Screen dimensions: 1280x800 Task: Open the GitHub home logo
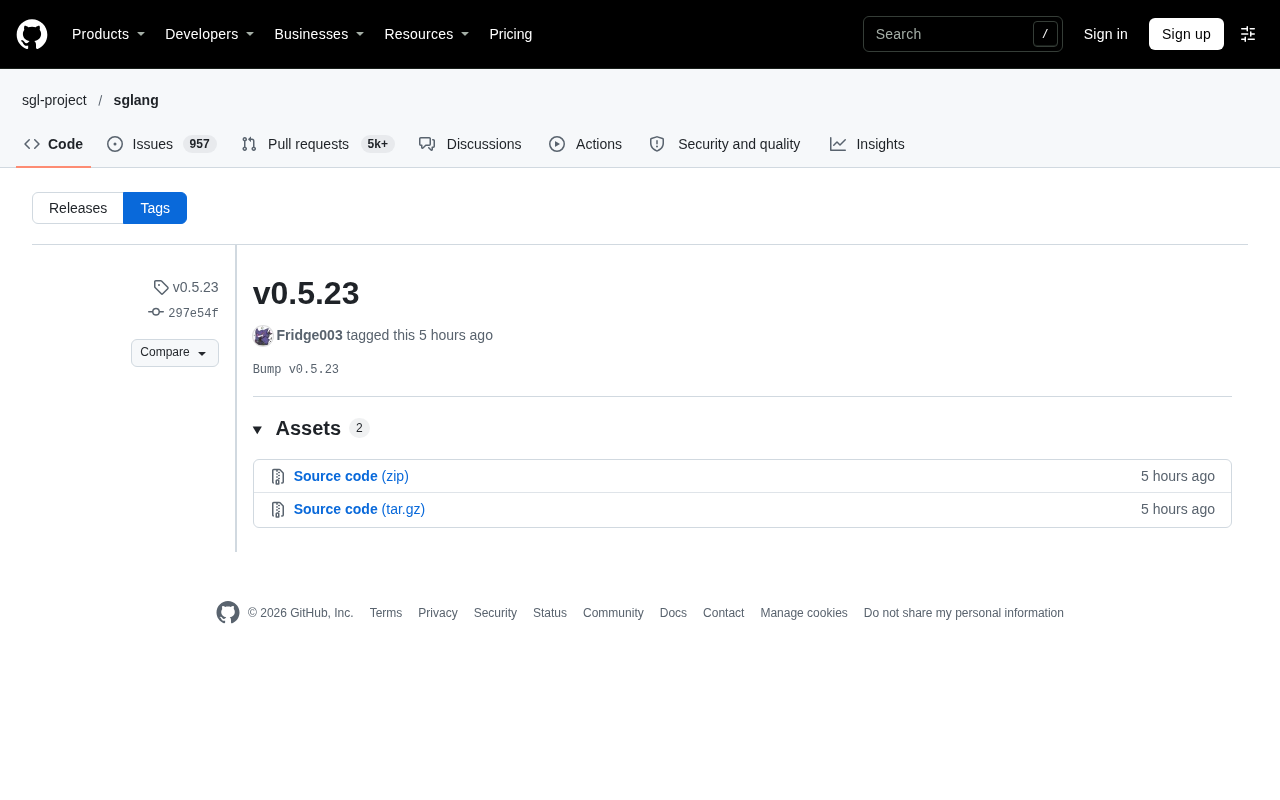(x=32, y=34)
